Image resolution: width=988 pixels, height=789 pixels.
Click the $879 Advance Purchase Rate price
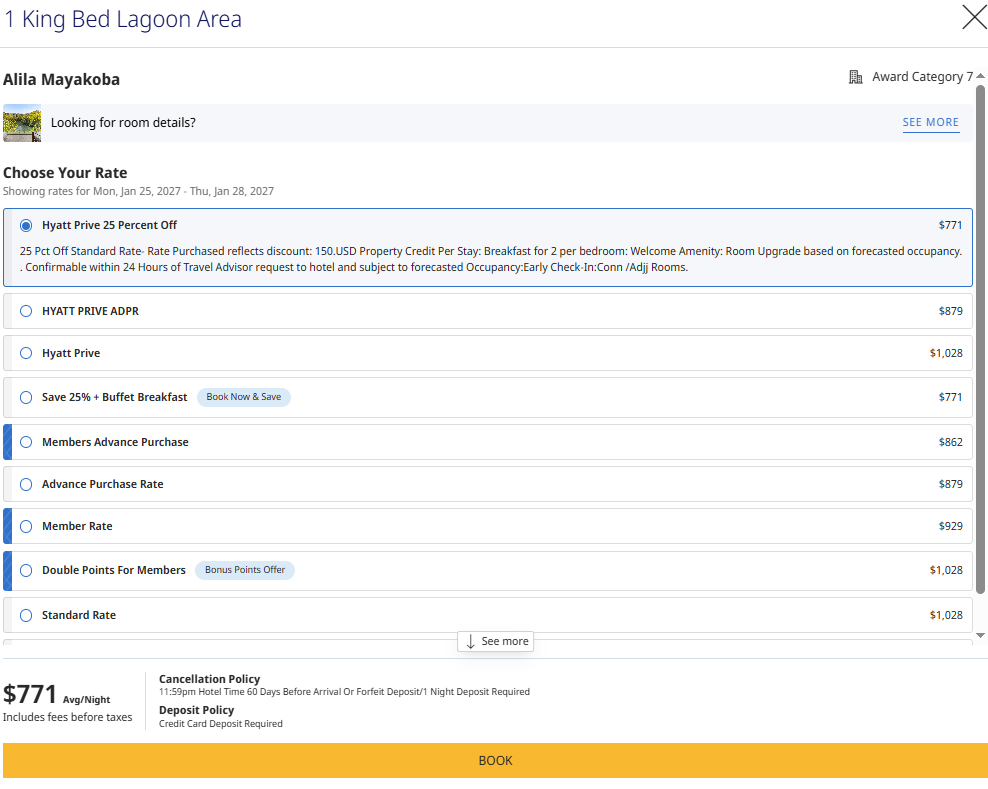point(950,484)
